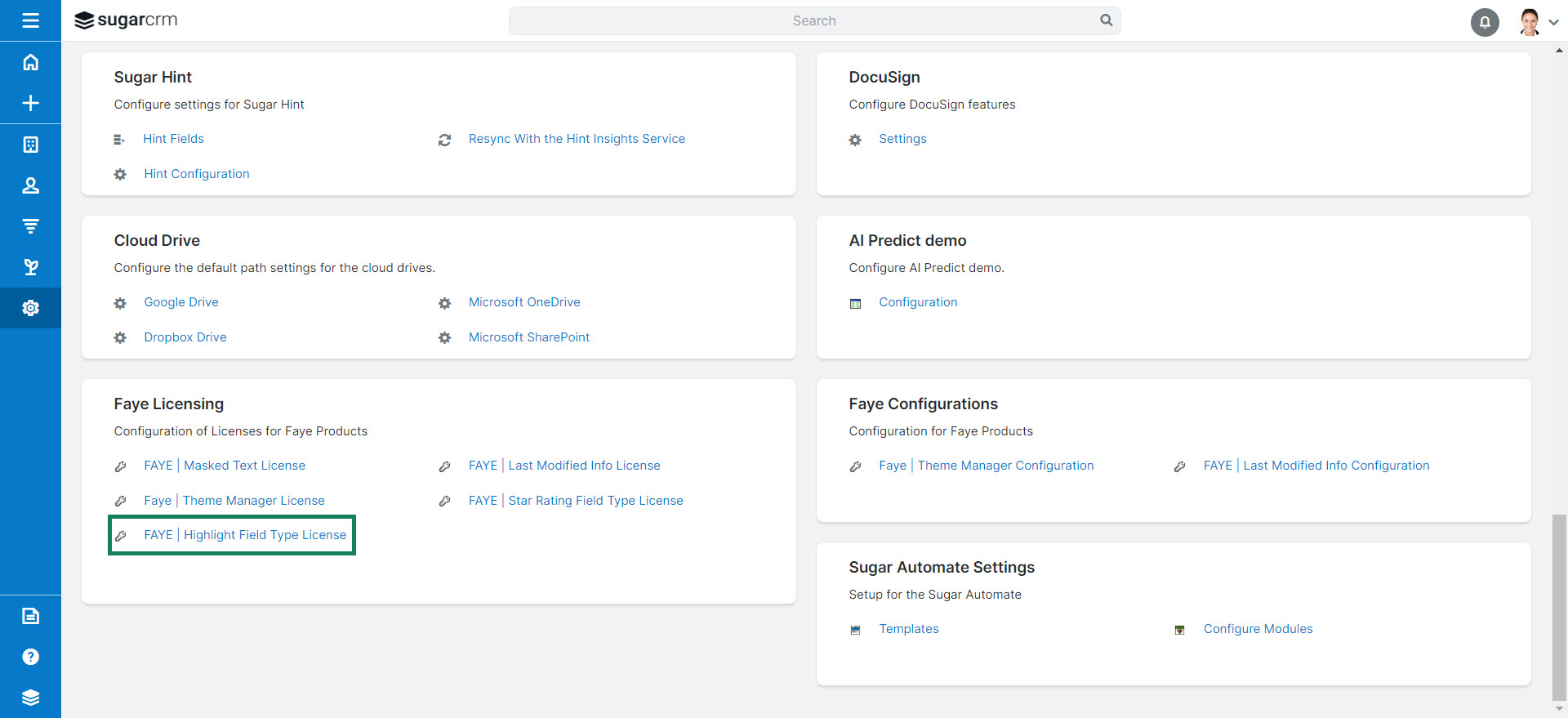This screenshot has height=718, width=1568.
Task: Focus the global Search field
Action: [814, 20]
